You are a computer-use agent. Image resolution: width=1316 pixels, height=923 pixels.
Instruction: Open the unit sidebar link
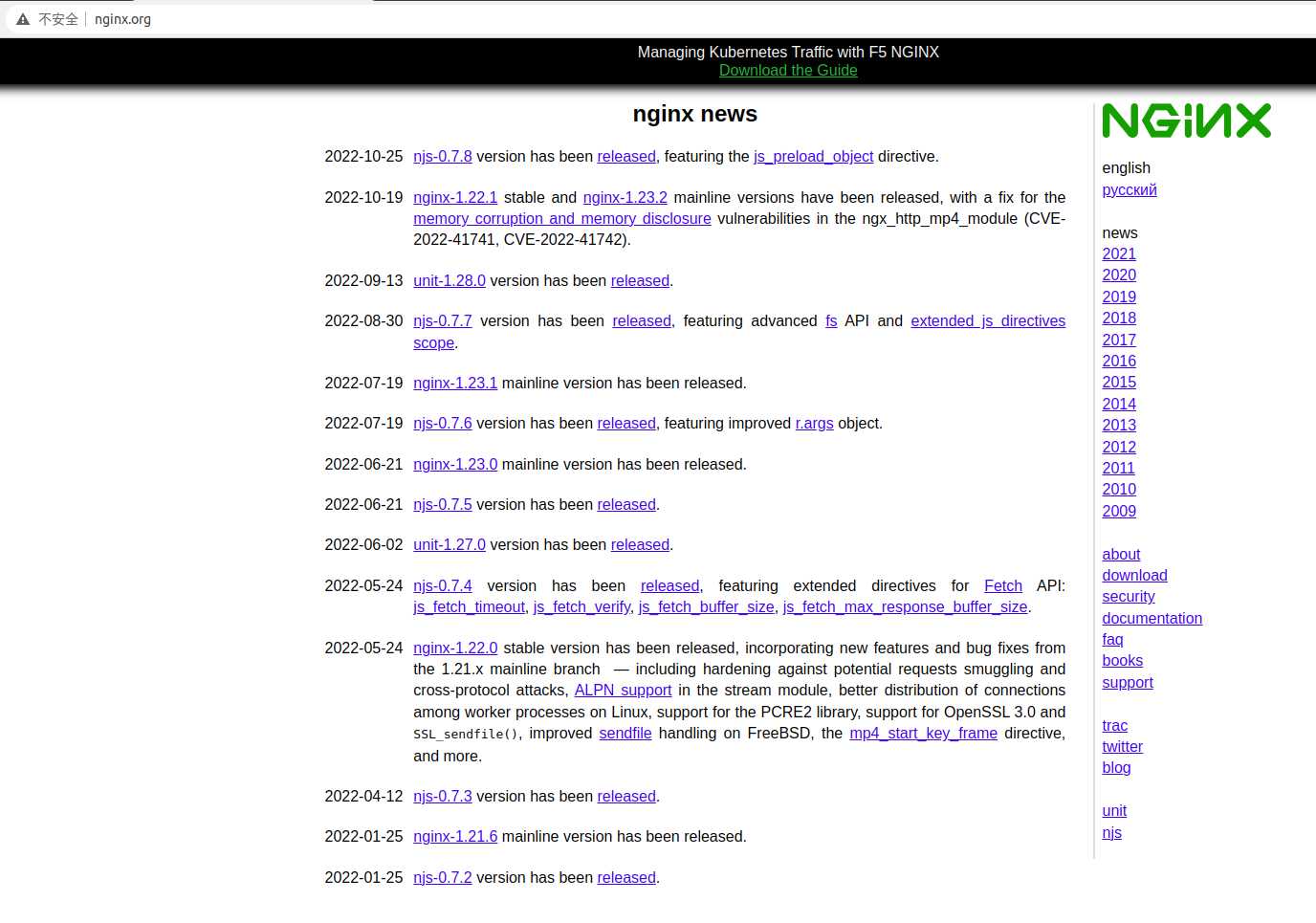tap(1114, 811)
